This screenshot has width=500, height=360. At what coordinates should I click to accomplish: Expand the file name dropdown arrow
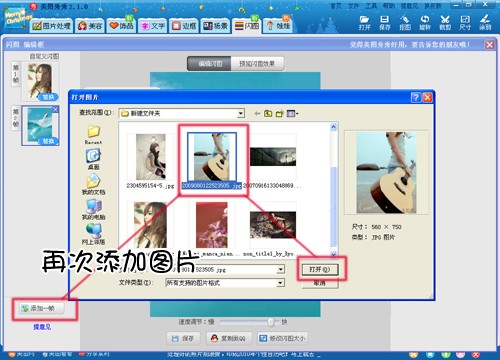point(281,269)
